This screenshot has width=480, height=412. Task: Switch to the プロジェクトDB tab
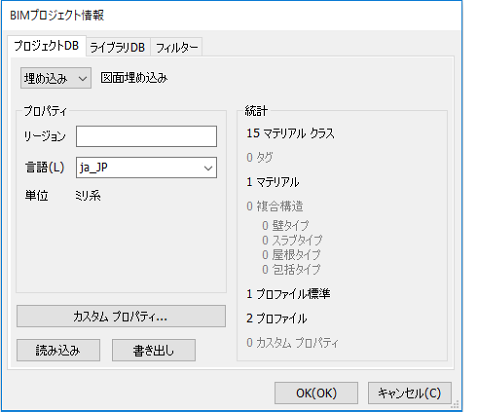pos(47,46)
